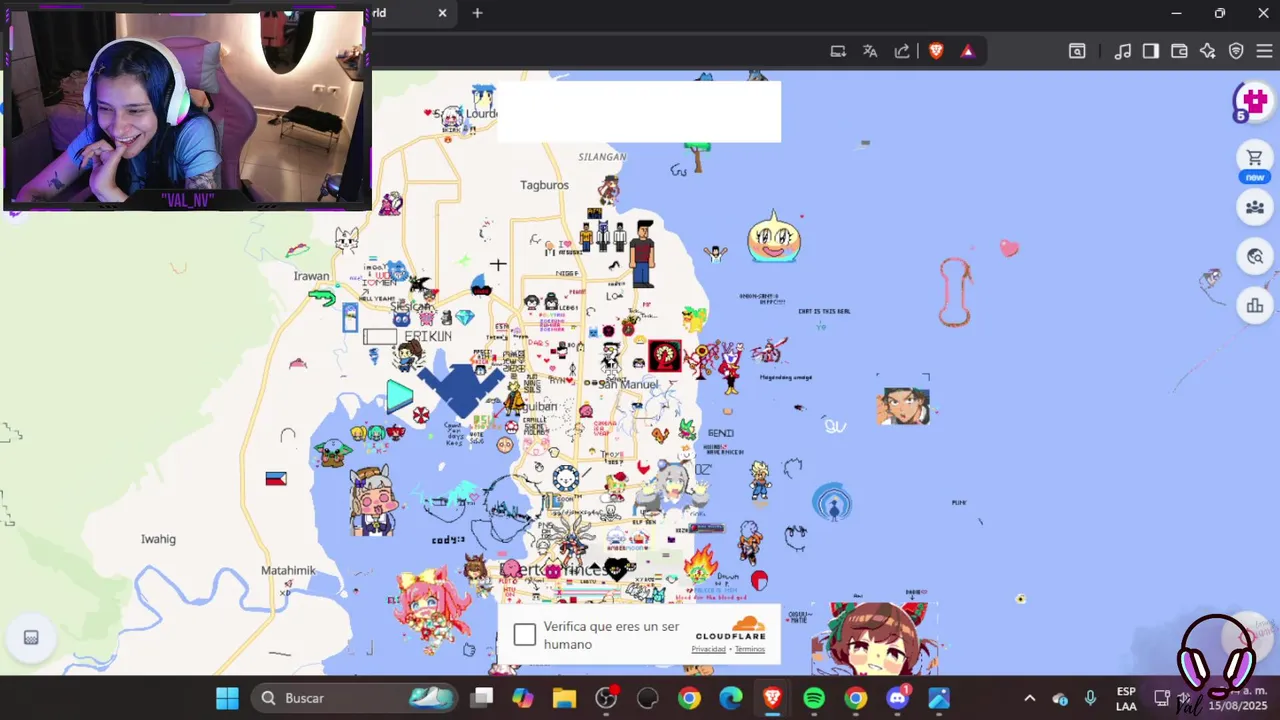Open the Leo AI sparkle icon
The height and width of the screenshot is (720, 1280).
click(1208, 51)
